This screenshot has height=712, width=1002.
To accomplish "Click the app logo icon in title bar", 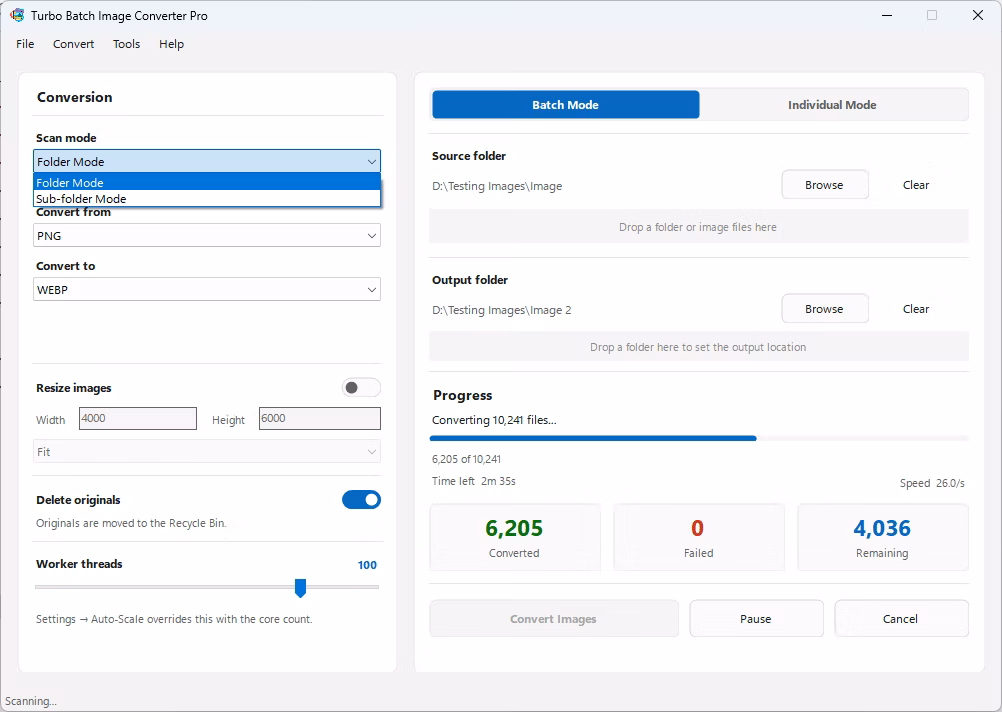I will [17, 15].
